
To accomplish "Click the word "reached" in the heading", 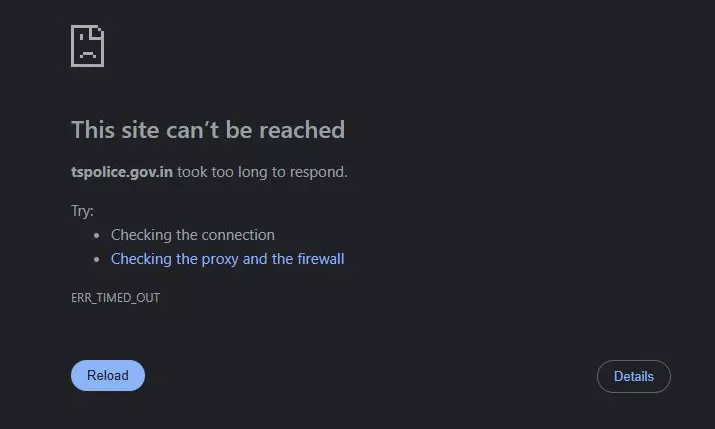I will (x=302, y=130).
